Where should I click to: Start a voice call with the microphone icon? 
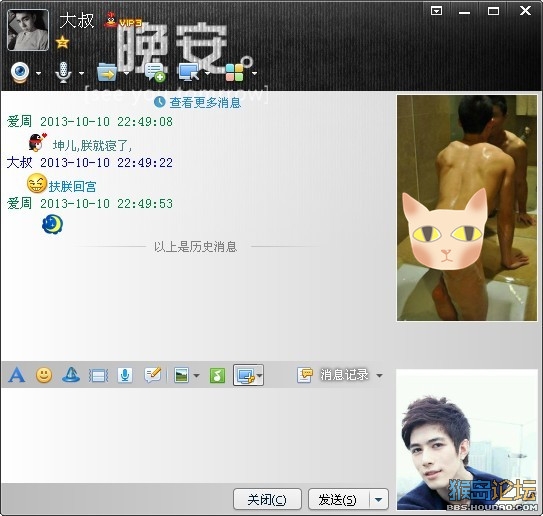pyautogui.click(x=63, y=72)
